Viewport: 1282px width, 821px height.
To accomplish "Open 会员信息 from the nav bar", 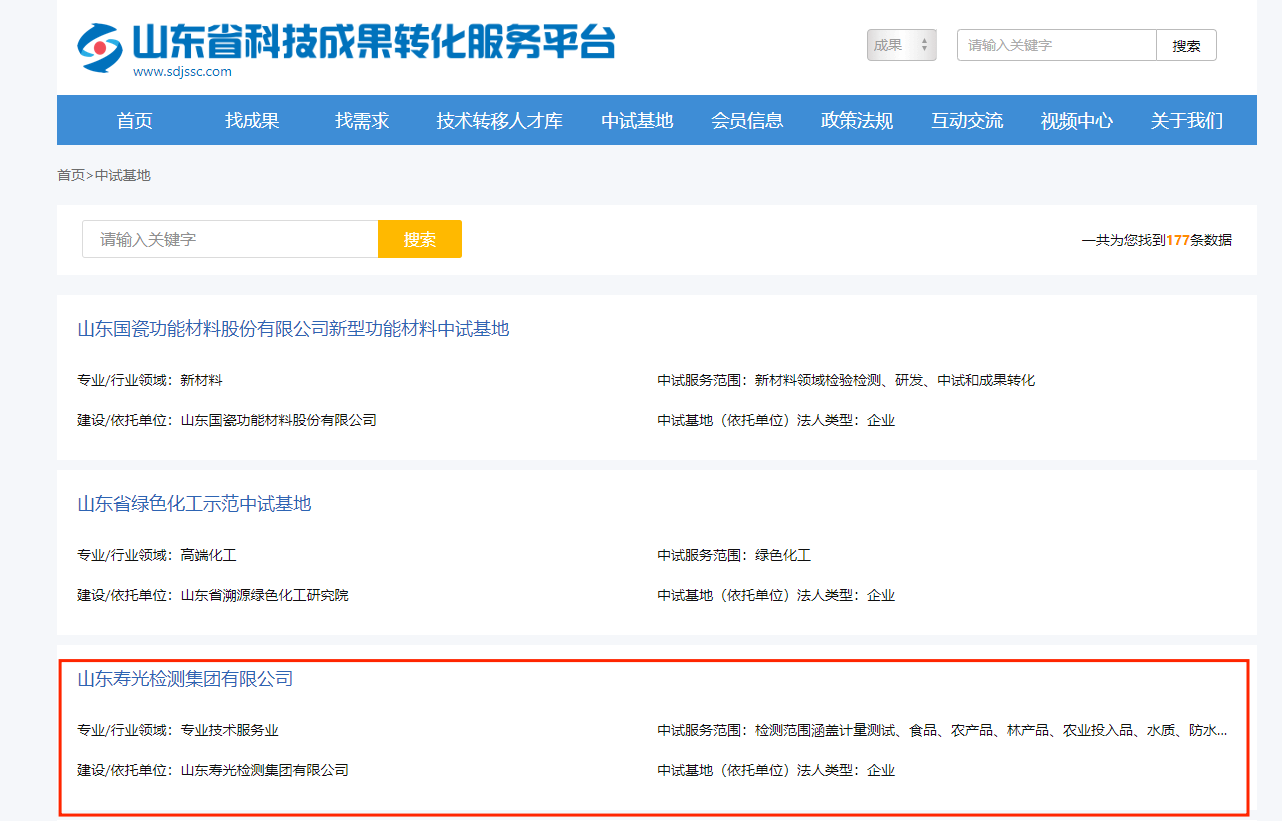I will pyautogui.click(x=747, y=121).
